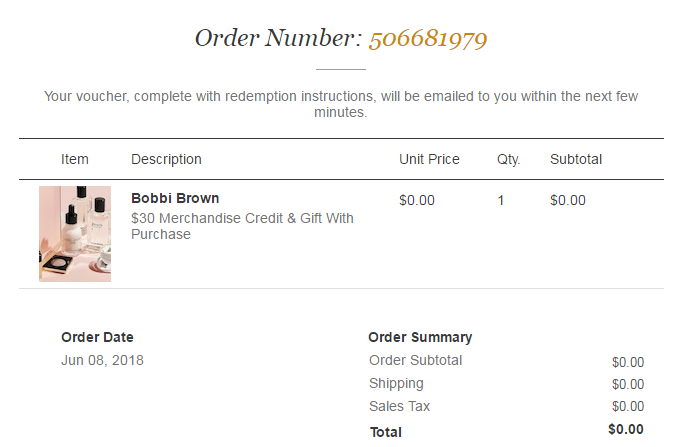Click the quantity value 1
696x447 pixels.
coord(501,200)
